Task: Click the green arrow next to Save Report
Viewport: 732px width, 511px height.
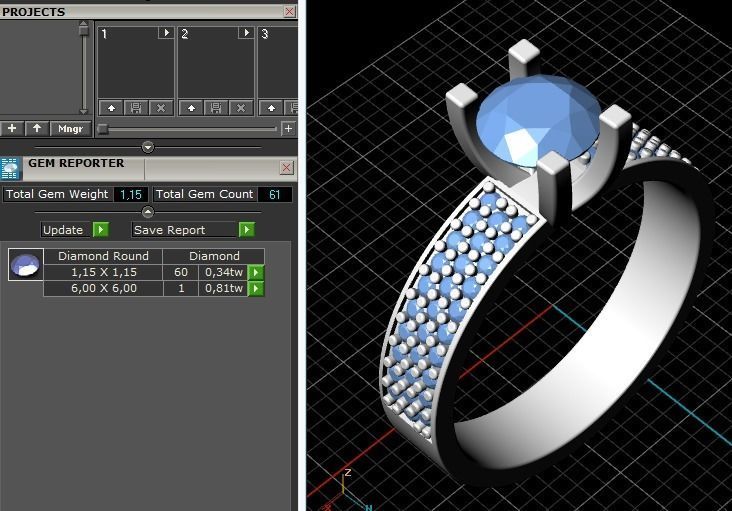Action: [x=246, y=230]
